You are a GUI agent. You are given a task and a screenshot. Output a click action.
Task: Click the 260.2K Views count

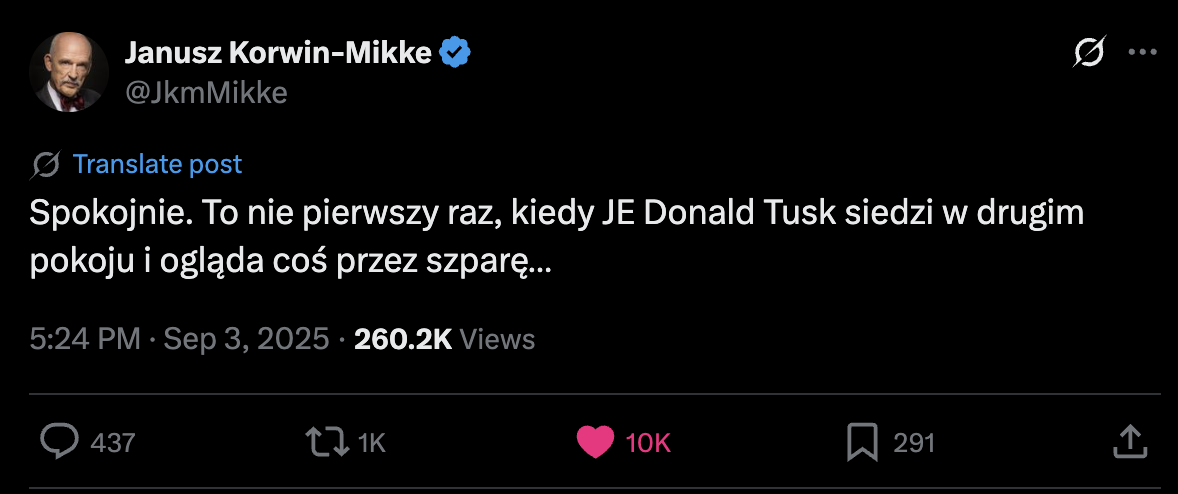pos(444,339)
